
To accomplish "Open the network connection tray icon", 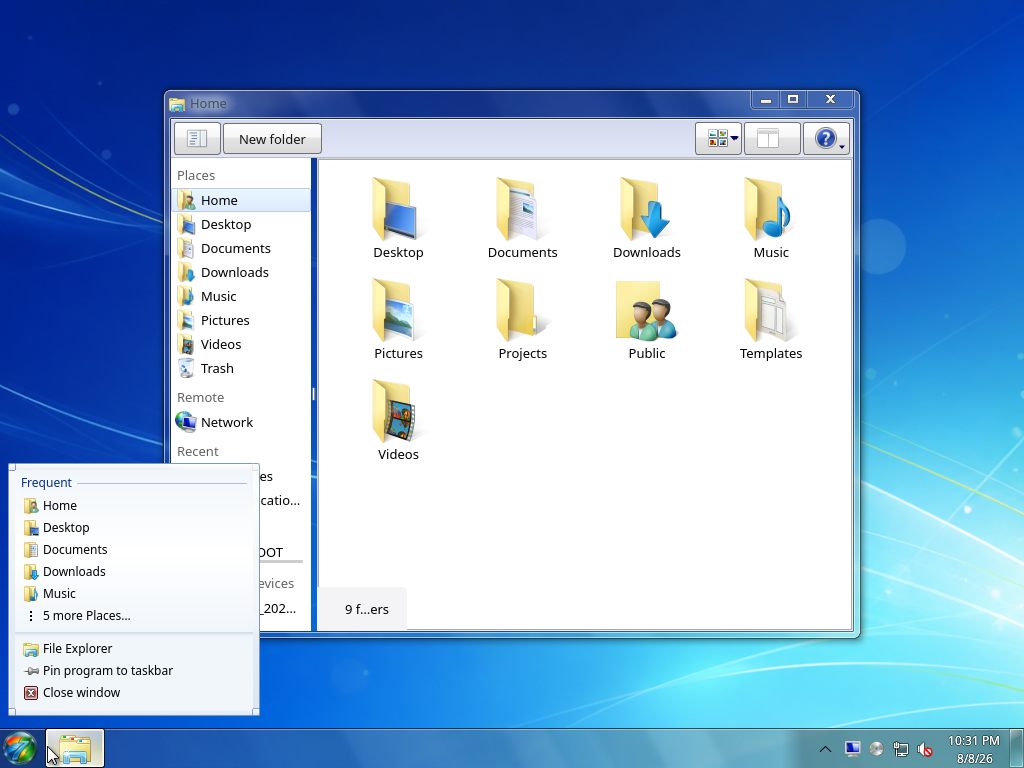I will coord(901,749).
